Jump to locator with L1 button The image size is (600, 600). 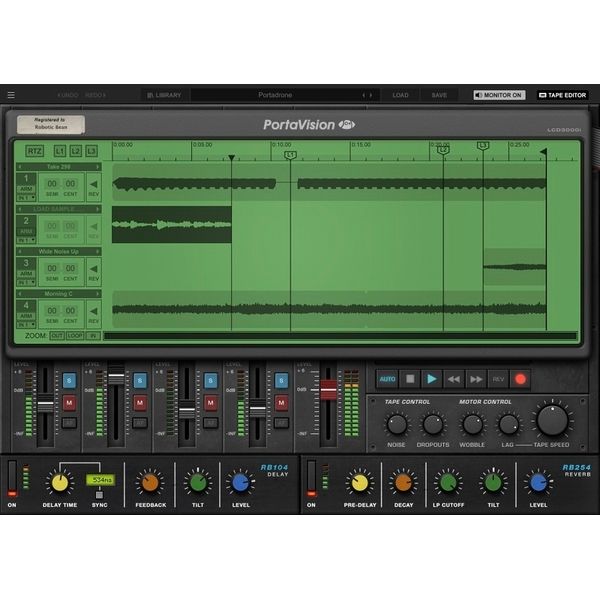tap(60, 151)
